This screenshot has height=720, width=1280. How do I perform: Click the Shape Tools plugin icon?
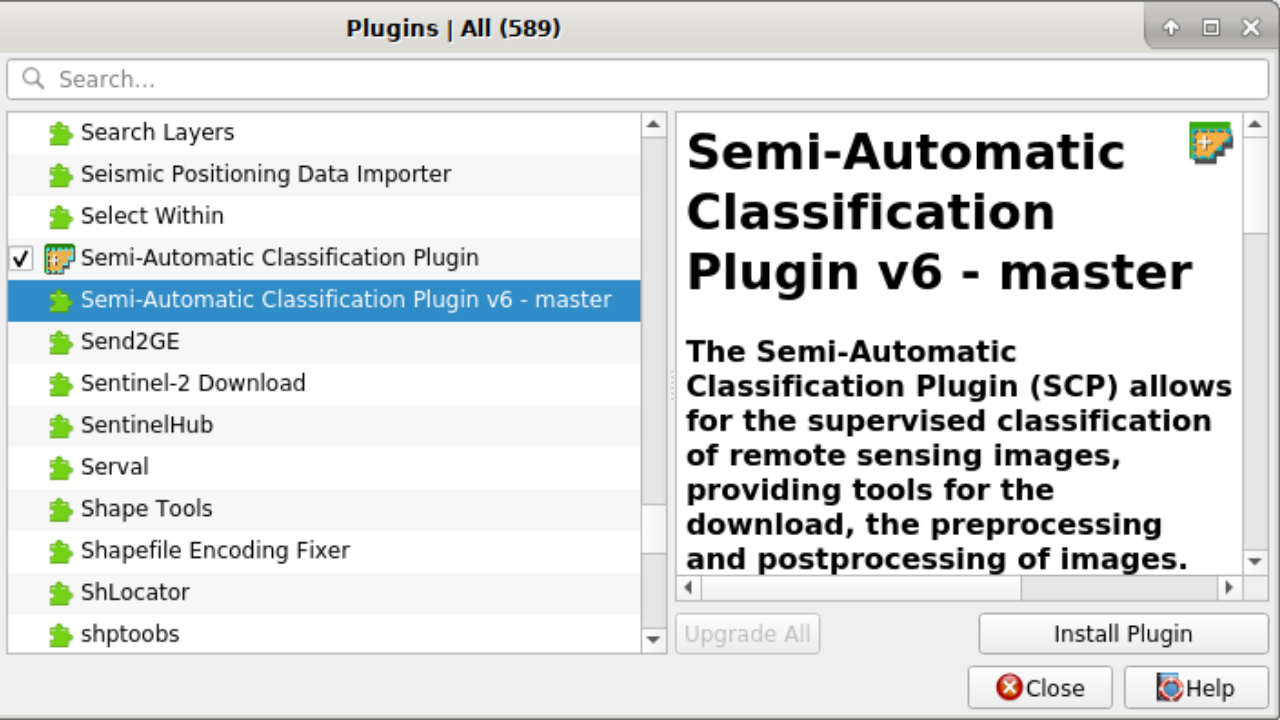[61, 509]
